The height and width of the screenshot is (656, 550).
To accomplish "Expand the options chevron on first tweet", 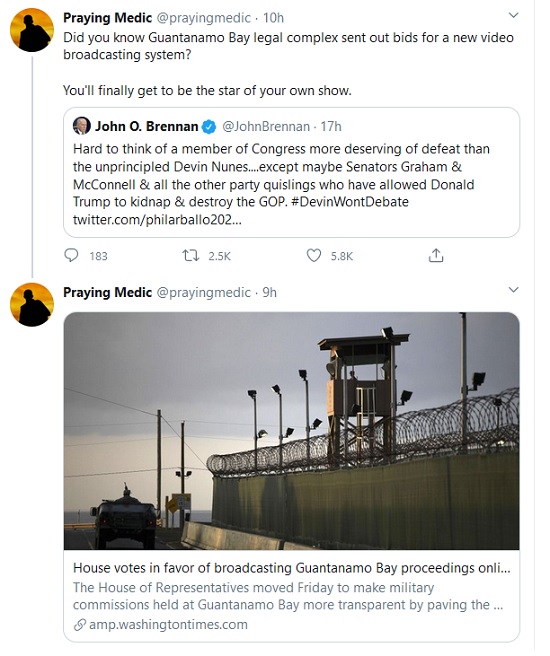I will click(513, 15).
